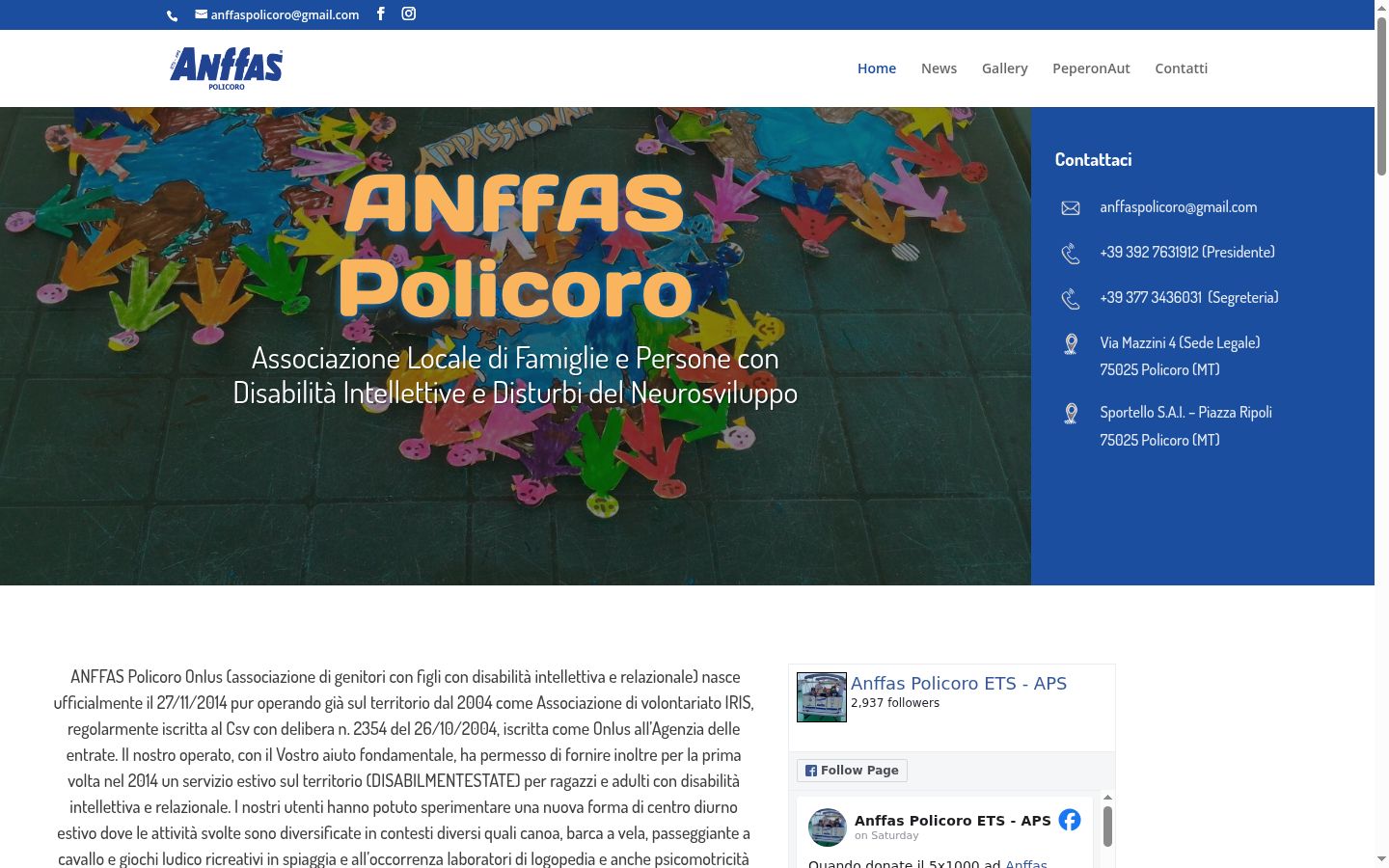Open the Instagram icon in top bar
This screenshot has height=868, width=1389.
click(x=409, y=14)
